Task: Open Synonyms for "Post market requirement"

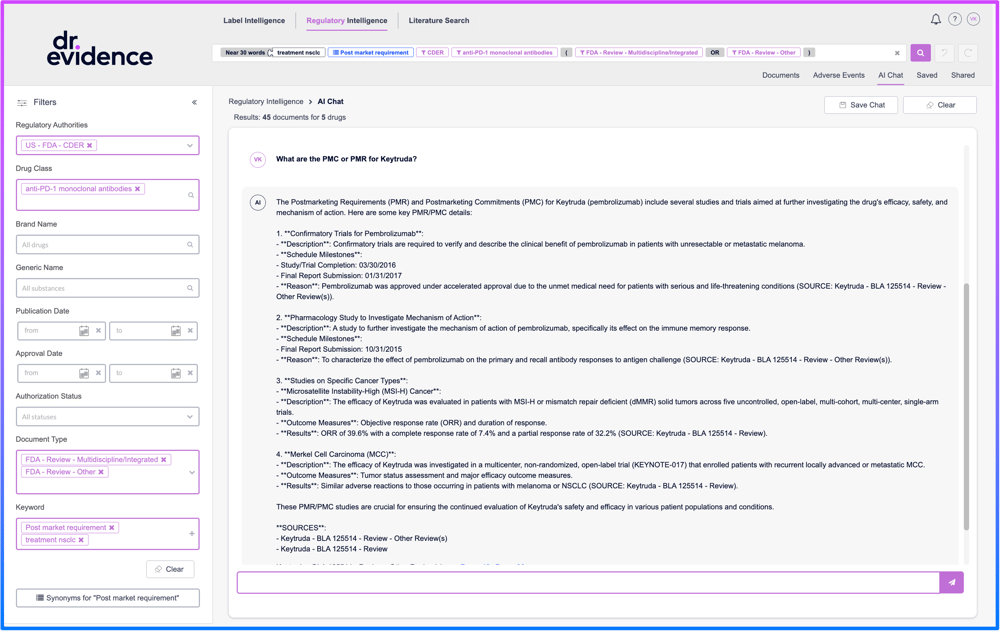Action: [x=108, y=598]
